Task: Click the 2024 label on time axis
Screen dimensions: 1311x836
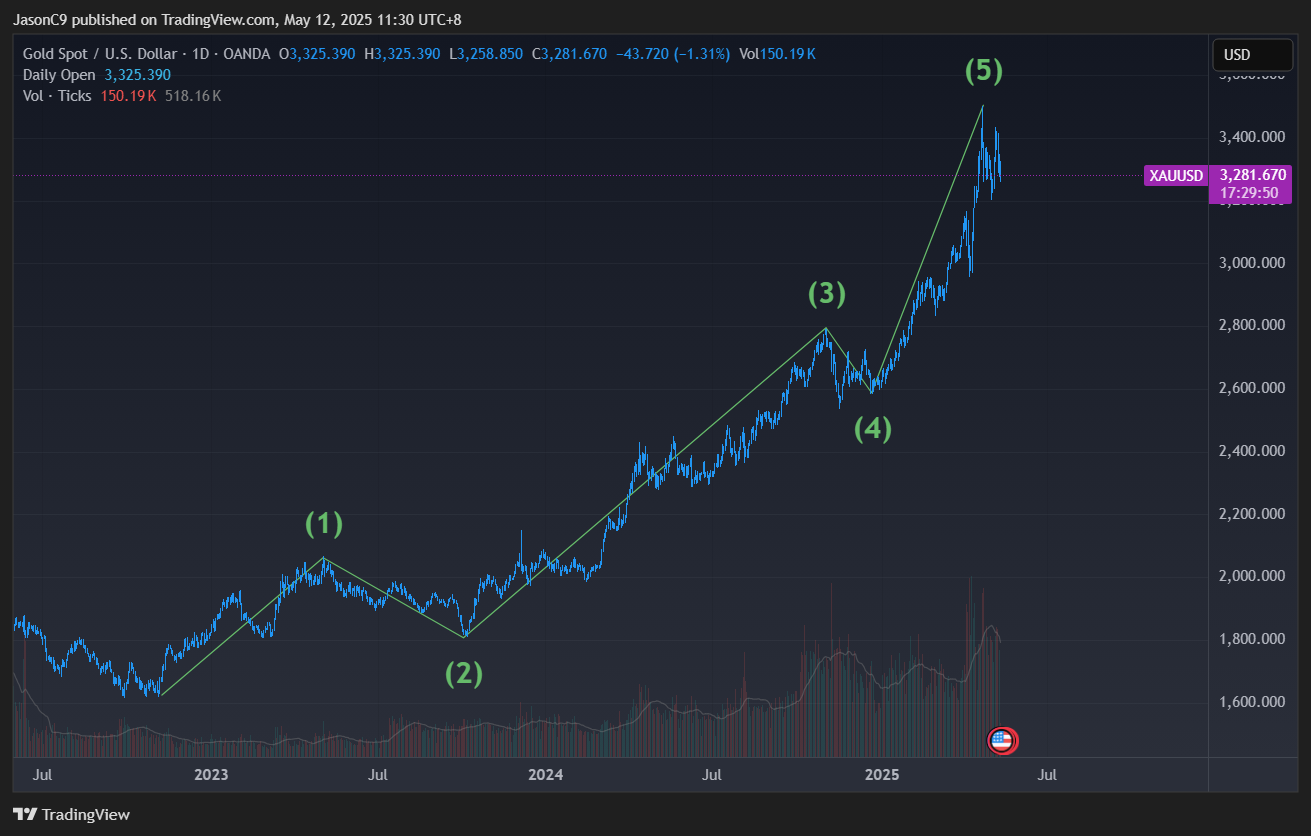Action: coord(546,775)
